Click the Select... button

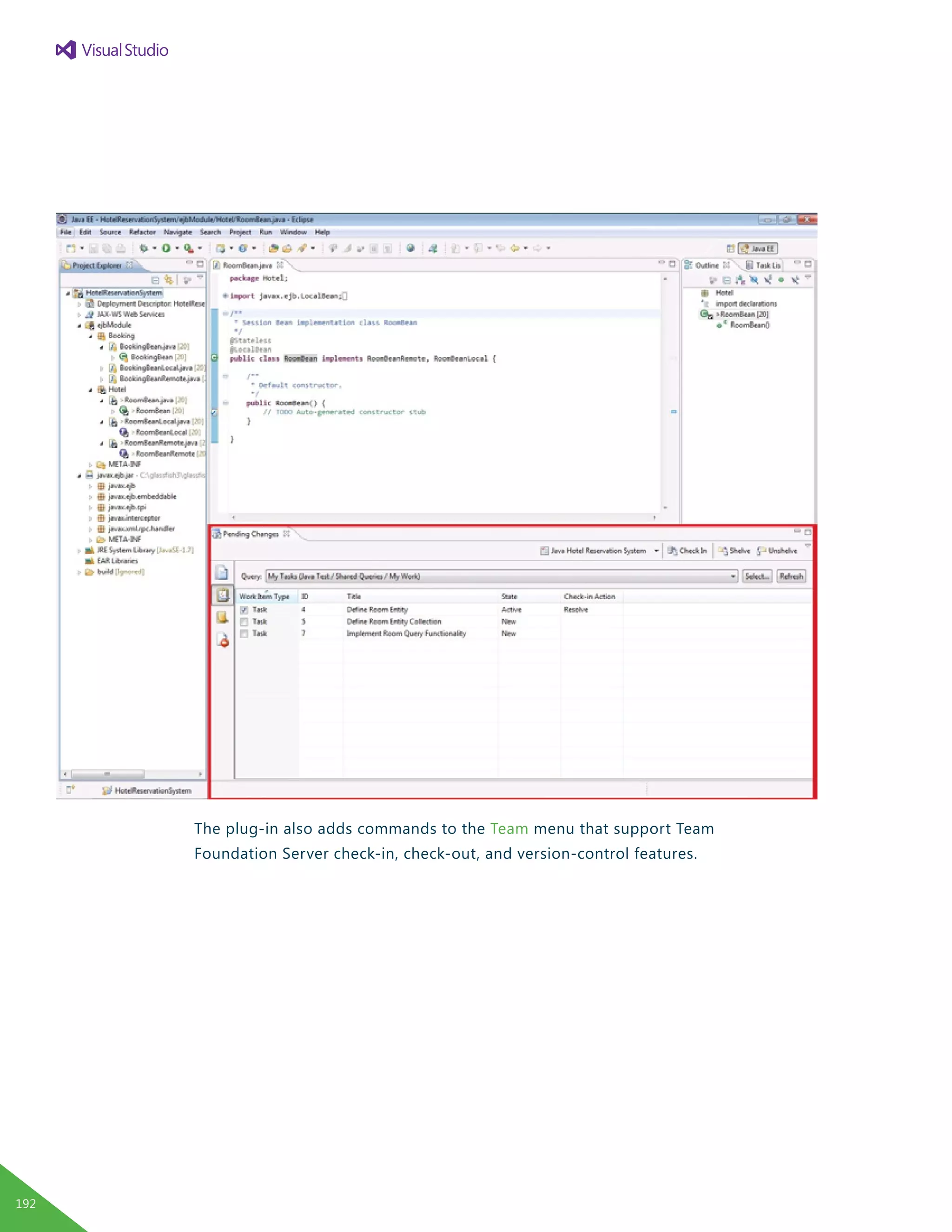click(757, 576)
